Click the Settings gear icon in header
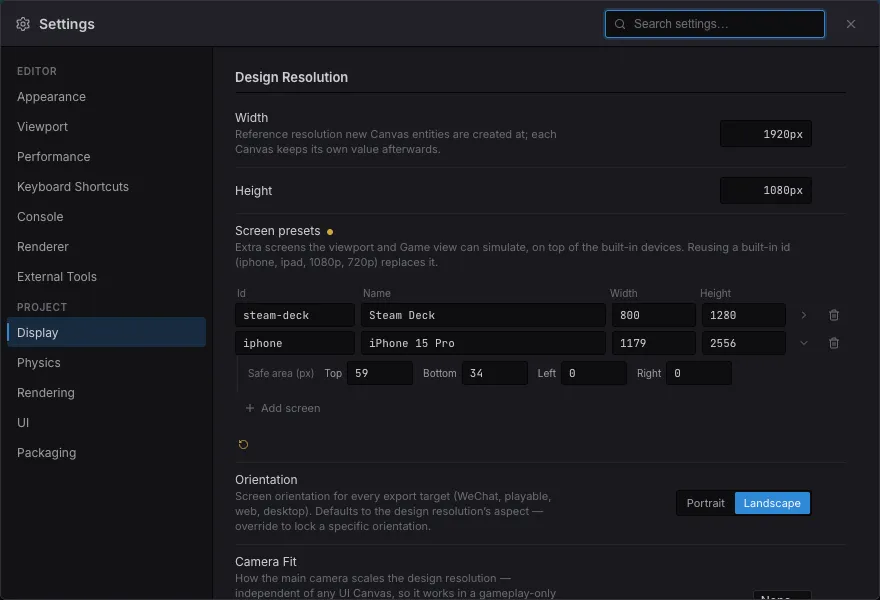 point(23,24)
